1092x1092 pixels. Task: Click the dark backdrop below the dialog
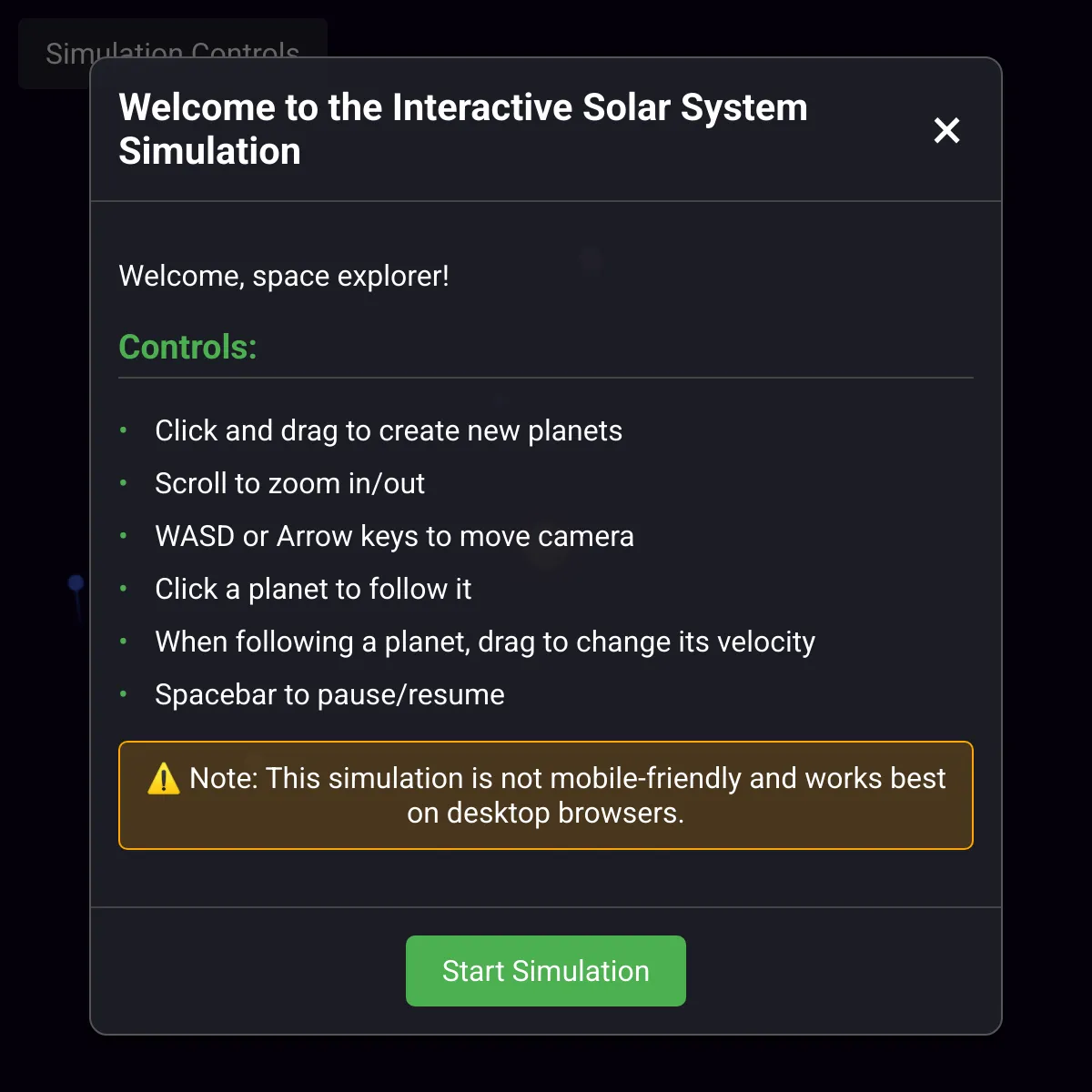tap(546, 1065)
